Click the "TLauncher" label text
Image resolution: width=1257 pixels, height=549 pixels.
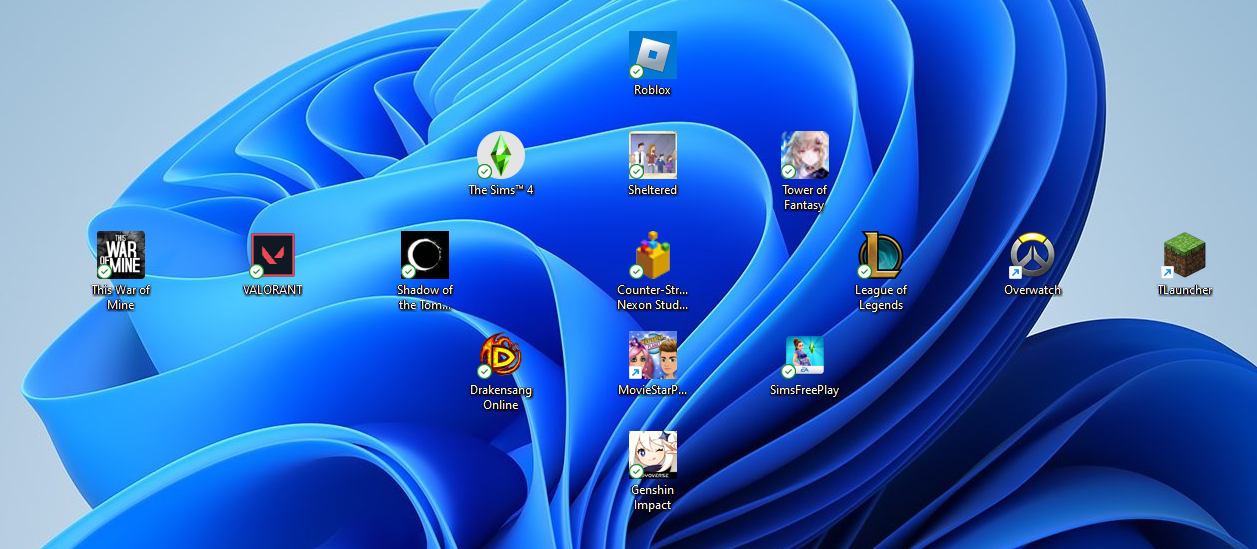(1185, 290)
